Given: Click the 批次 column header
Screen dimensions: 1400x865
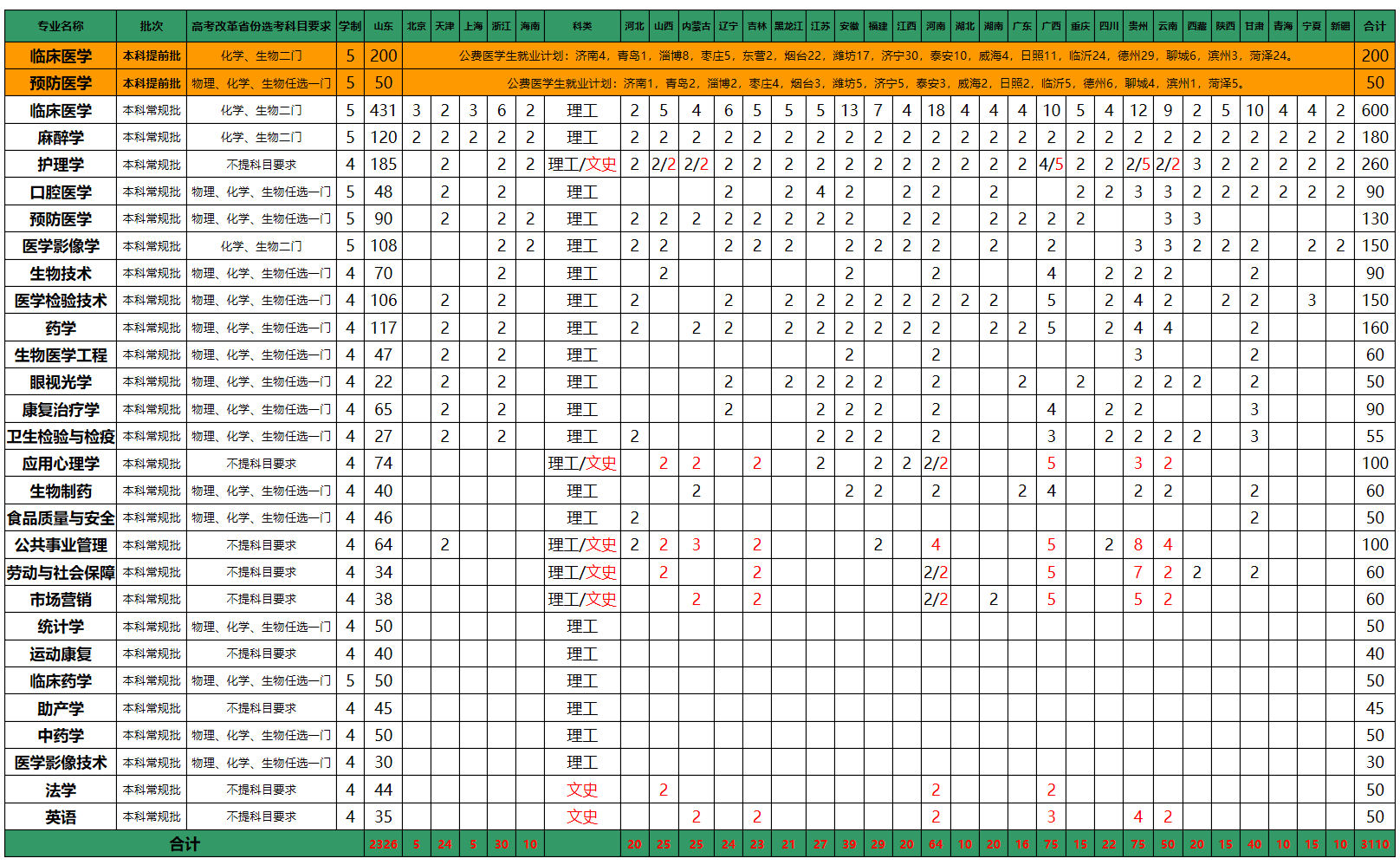Looking at the screenshot, I should (x=152, y=26).
